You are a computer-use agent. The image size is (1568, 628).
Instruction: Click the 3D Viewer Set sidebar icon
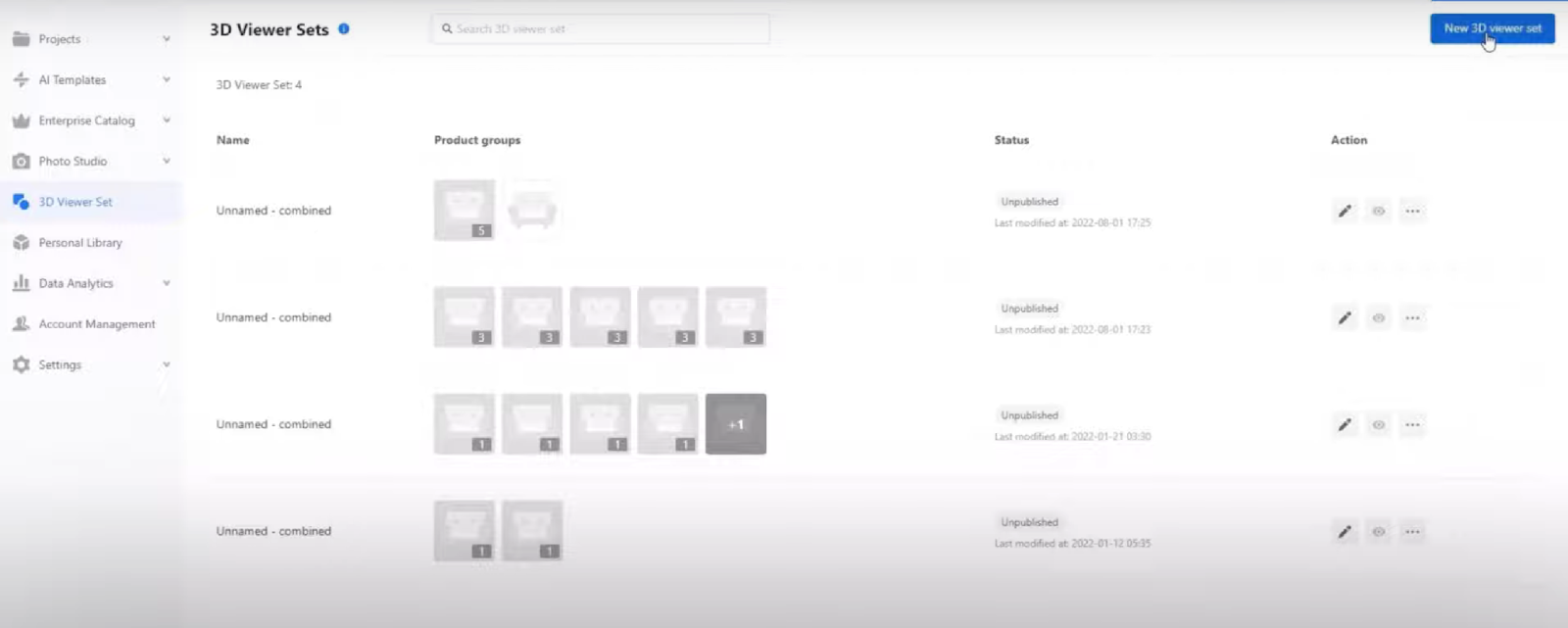(21, 202)
